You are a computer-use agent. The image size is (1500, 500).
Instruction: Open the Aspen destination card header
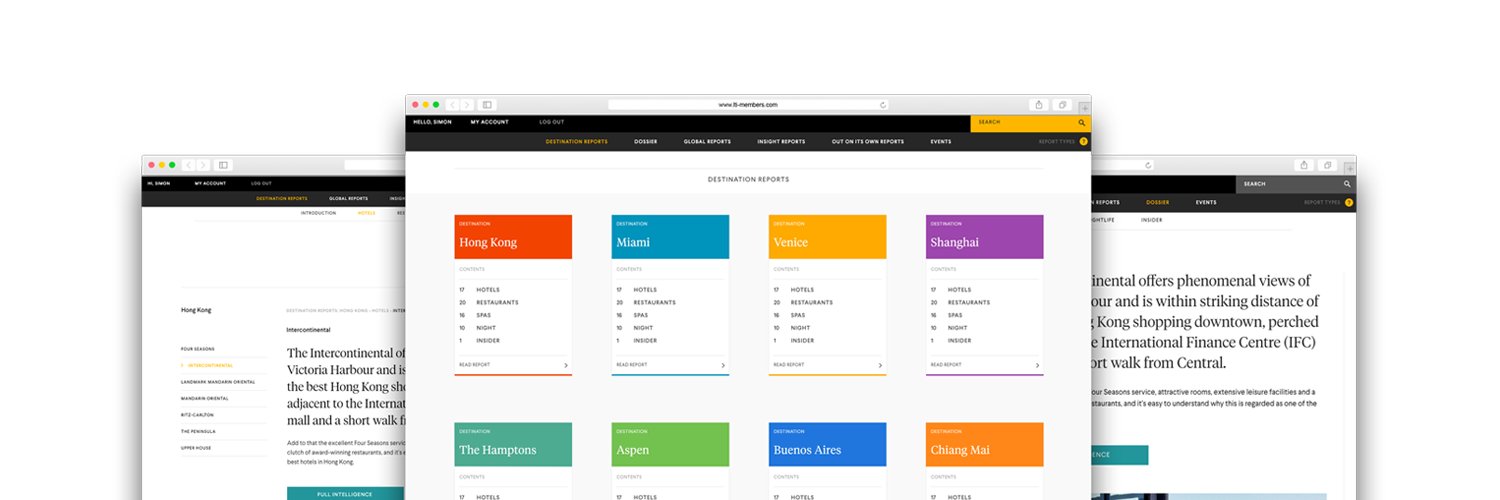[670, 444]
